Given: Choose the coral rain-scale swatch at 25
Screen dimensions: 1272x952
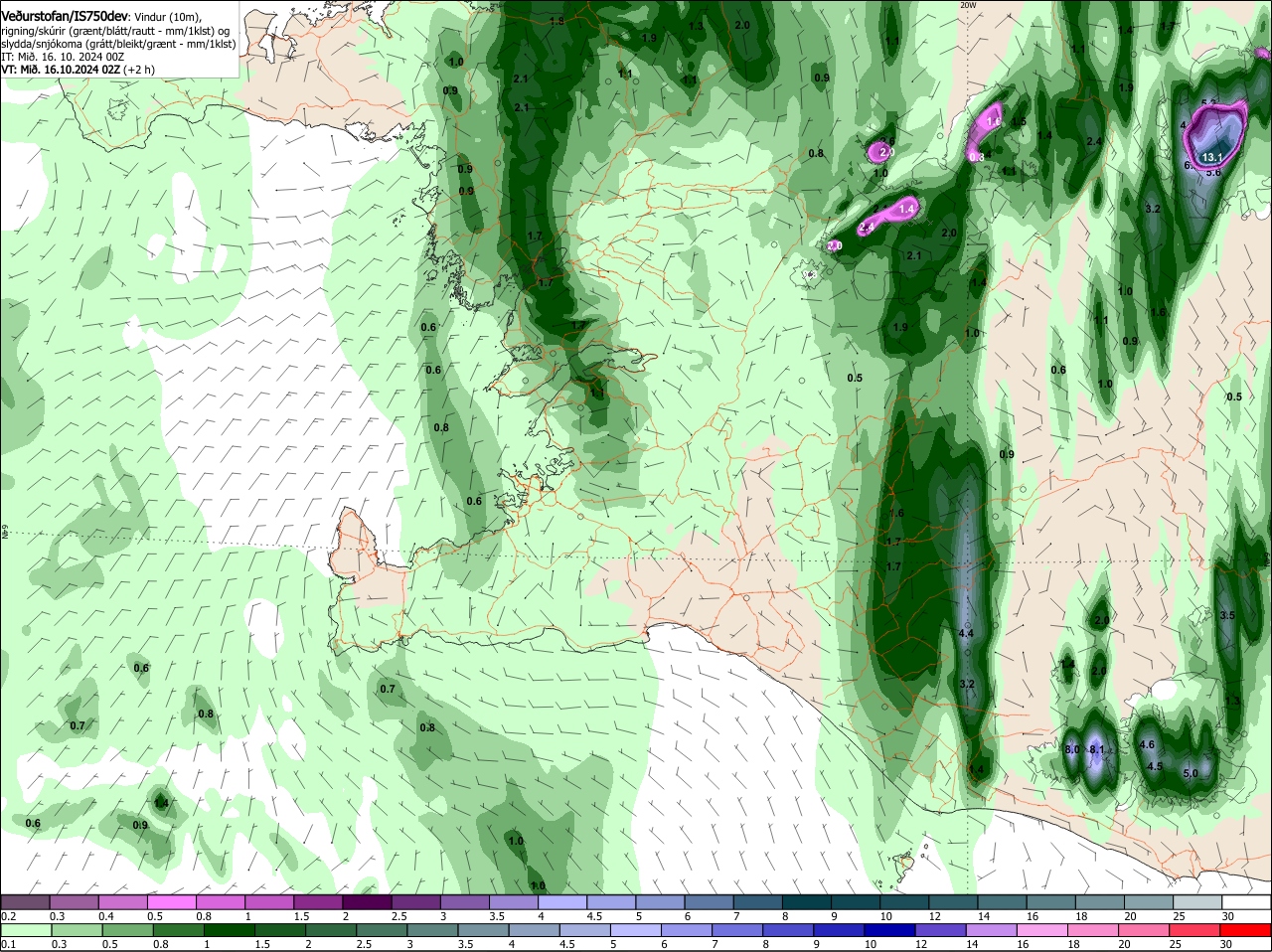Looking at the screenshot, I should tap(1195, 930).
